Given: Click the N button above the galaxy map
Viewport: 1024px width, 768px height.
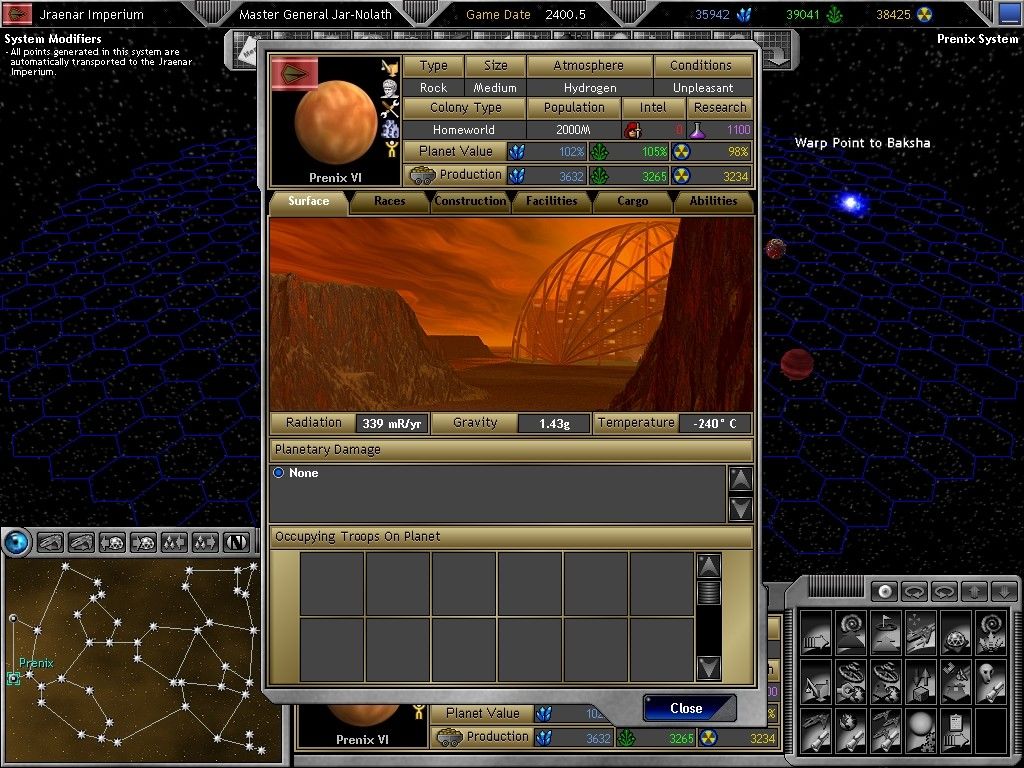Looking at the screenshot, I should pos(237,542).
